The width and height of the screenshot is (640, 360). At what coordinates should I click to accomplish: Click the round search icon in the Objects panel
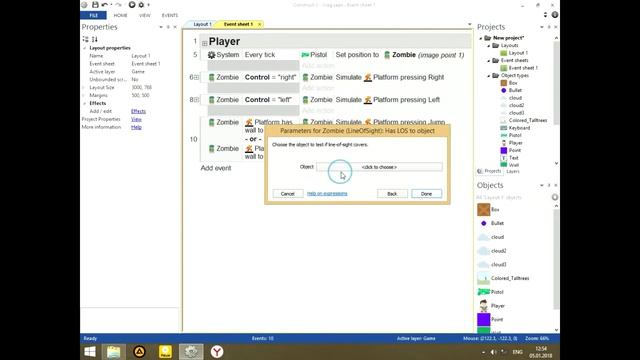pyautogui.click(x=555, y=197)
